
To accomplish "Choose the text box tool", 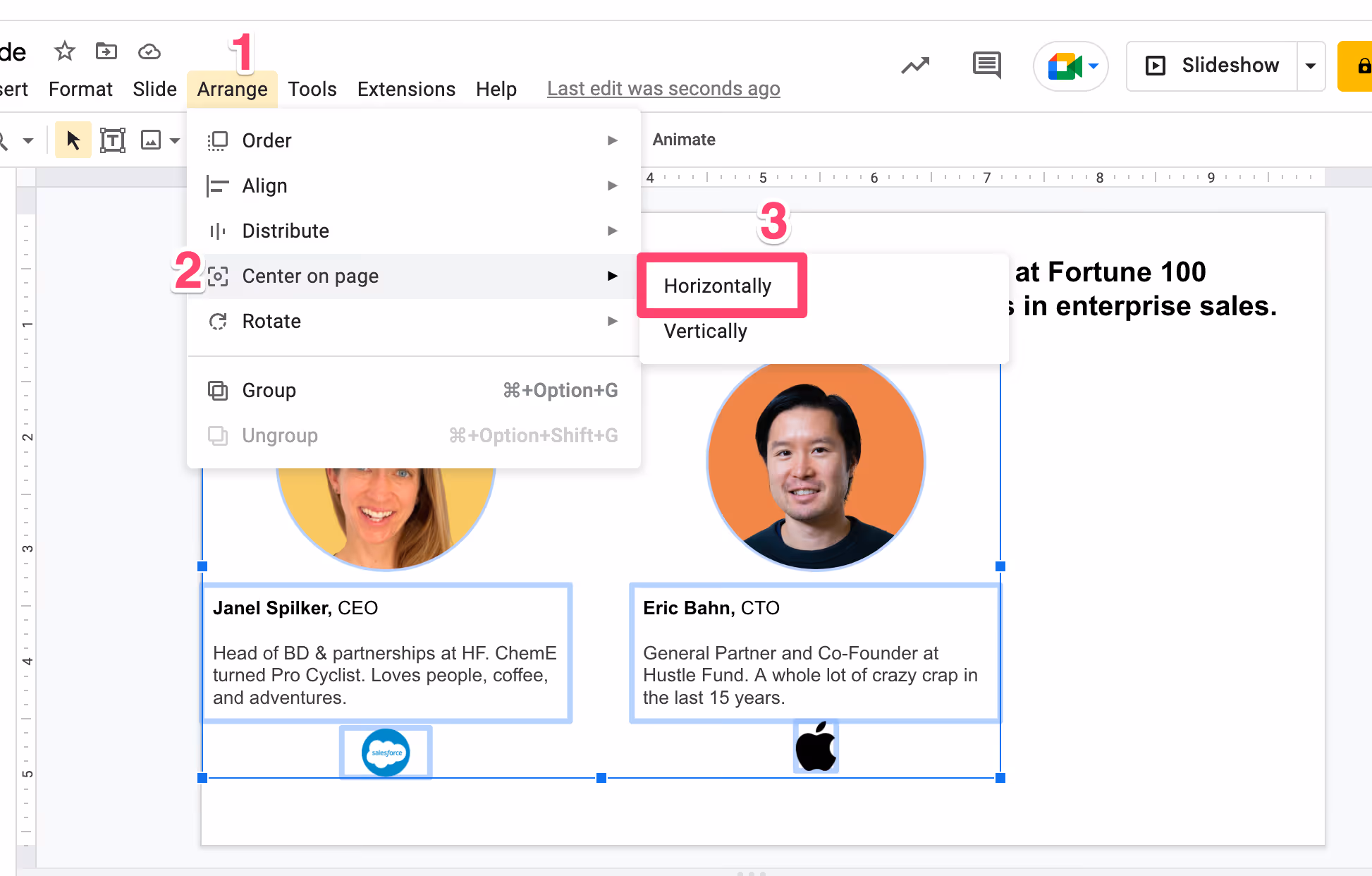I will 112,140.
